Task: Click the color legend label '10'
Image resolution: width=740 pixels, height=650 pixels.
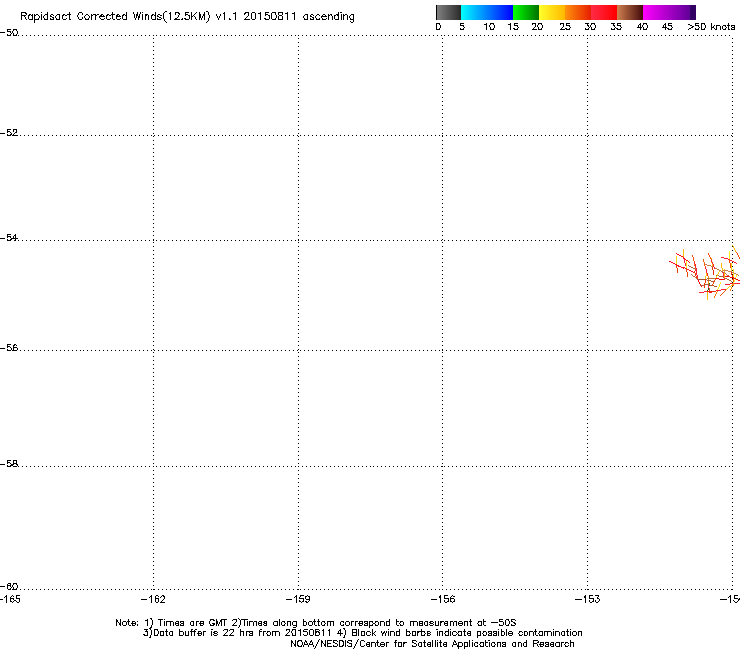Action: (489, 27)
